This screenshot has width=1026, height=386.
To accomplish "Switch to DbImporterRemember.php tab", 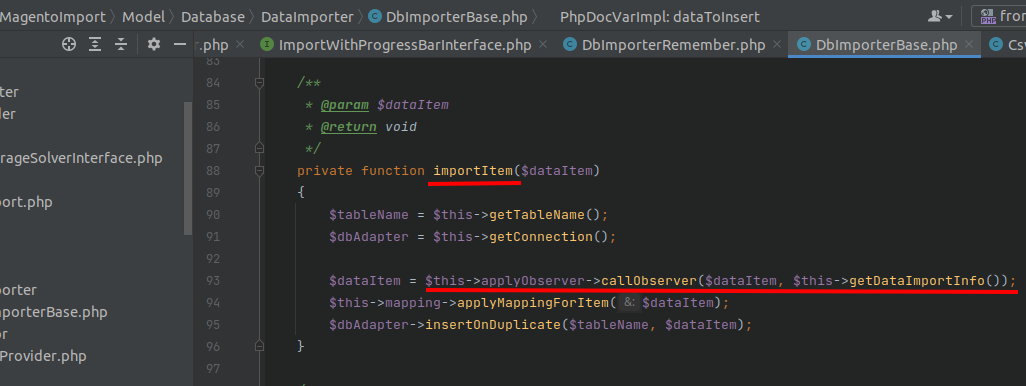I will pyautogui.click(x=673, y=45).
